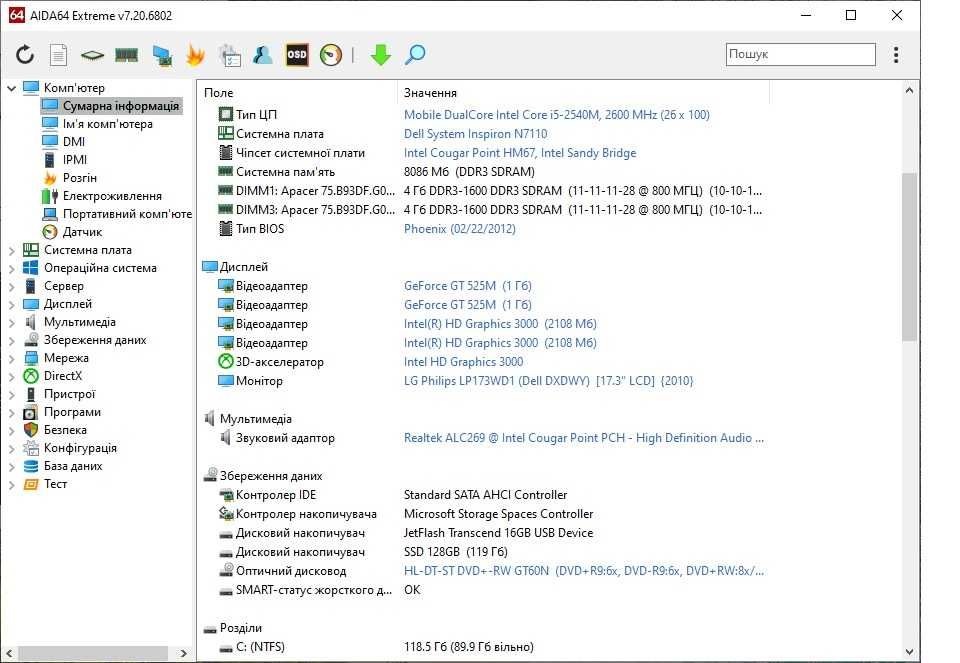Click the Розгін flame icon in tree
This screenshot has height=663, width=960.
coord(50,178)
